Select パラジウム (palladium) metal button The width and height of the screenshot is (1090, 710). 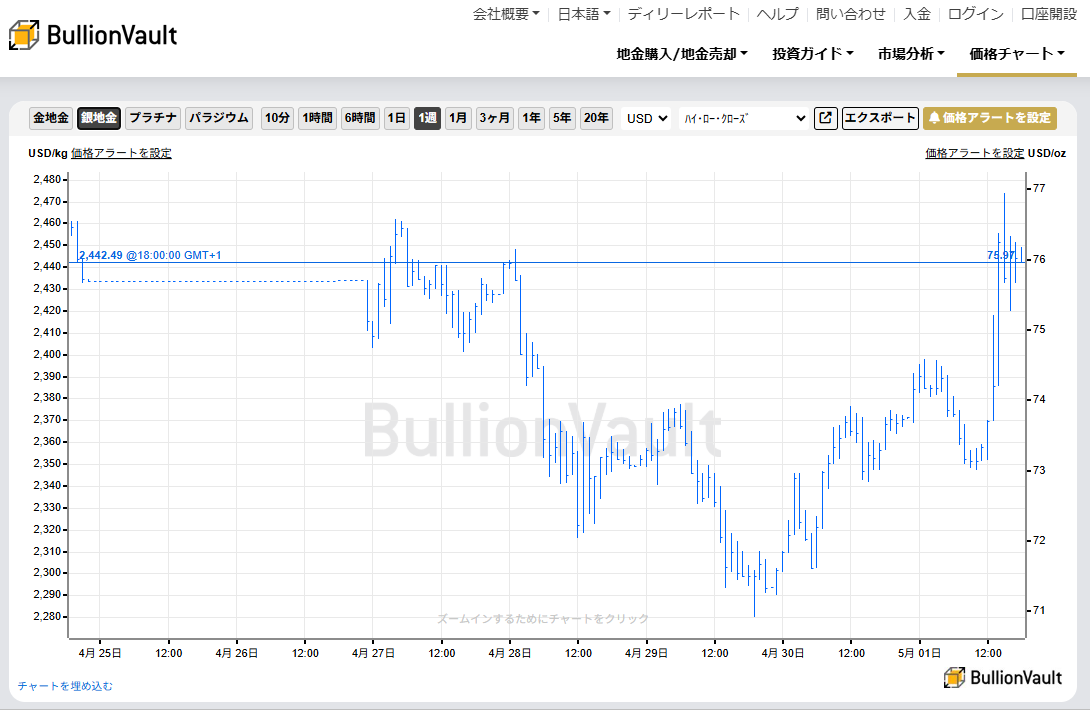pyautogui.click(x=219, y=118)
